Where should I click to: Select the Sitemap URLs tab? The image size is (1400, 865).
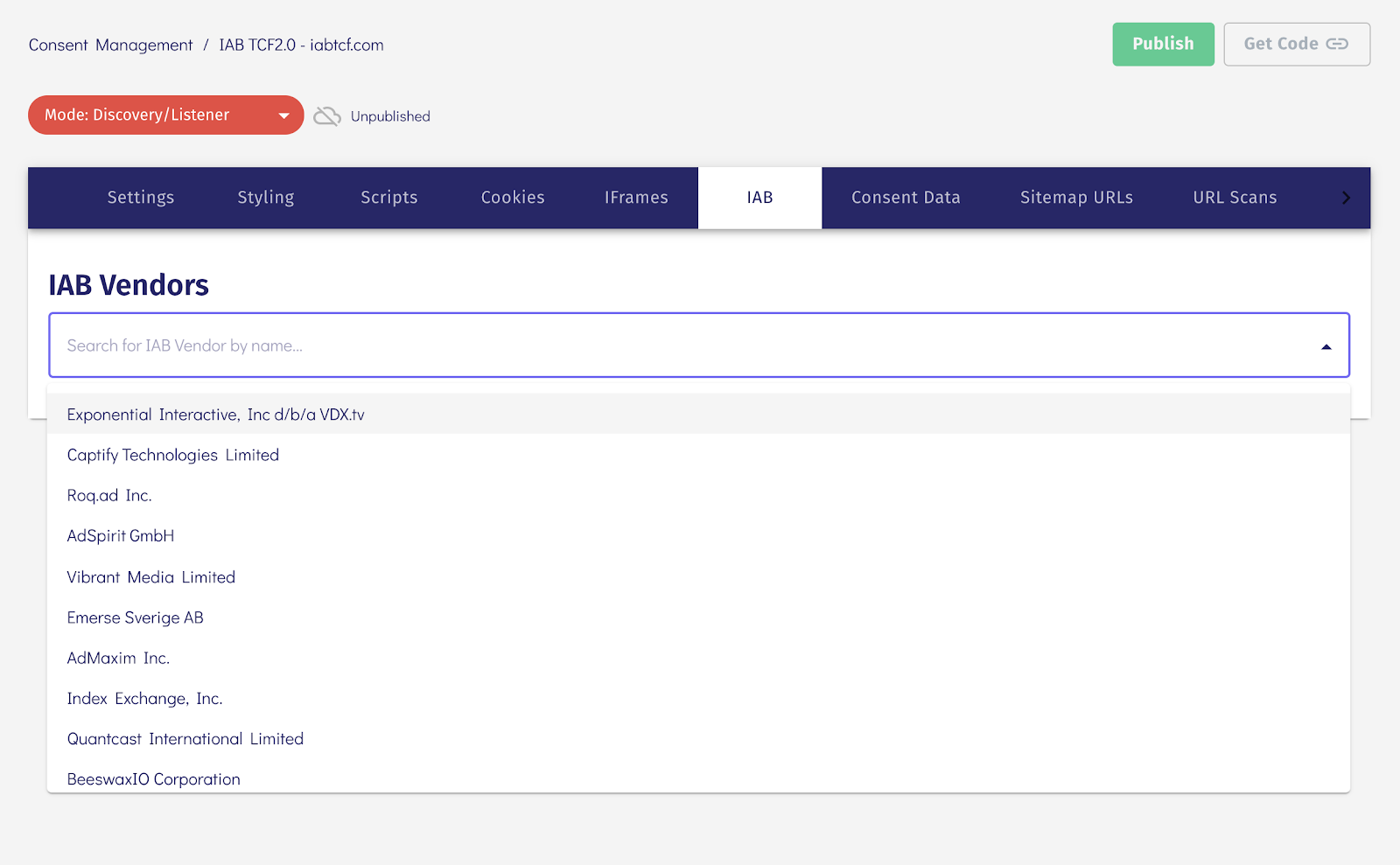(1075, 198)
